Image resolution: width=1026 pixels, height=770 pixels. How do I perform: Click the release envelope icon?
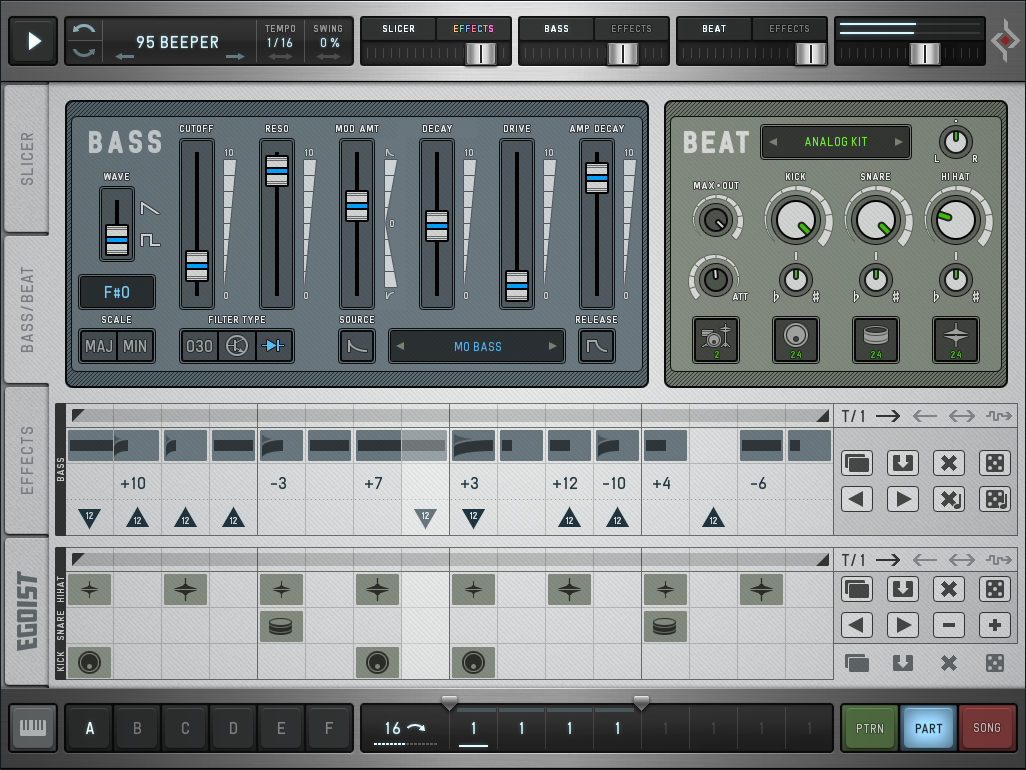pos(597,347)
